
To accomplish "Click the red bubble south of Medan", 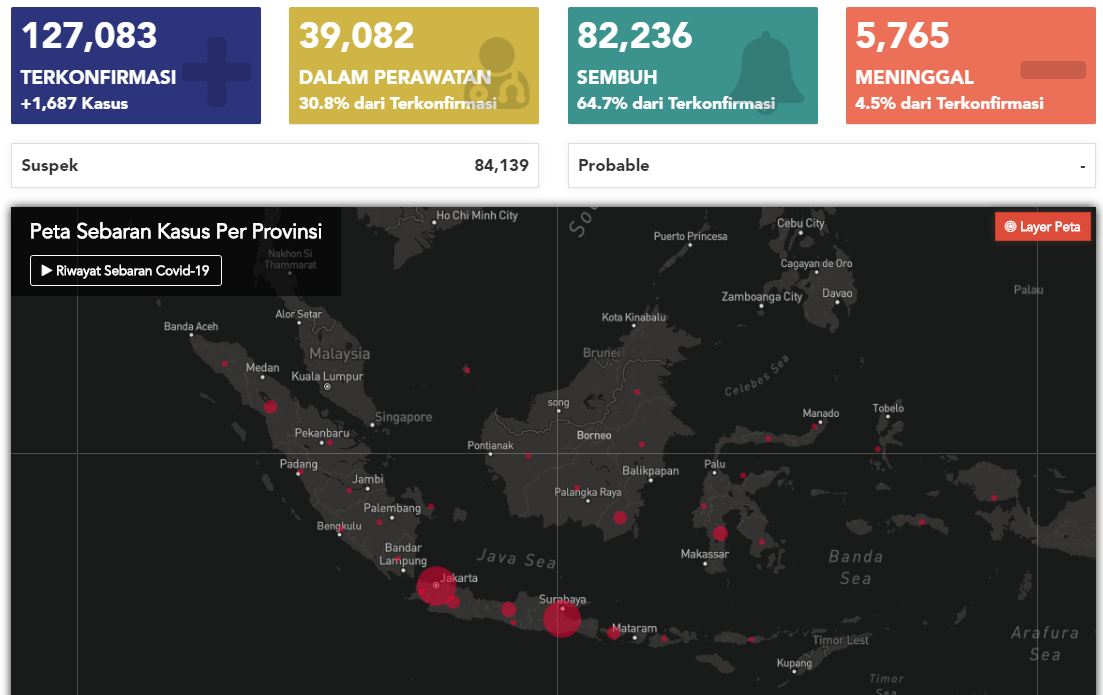I will tap(270, 407).
